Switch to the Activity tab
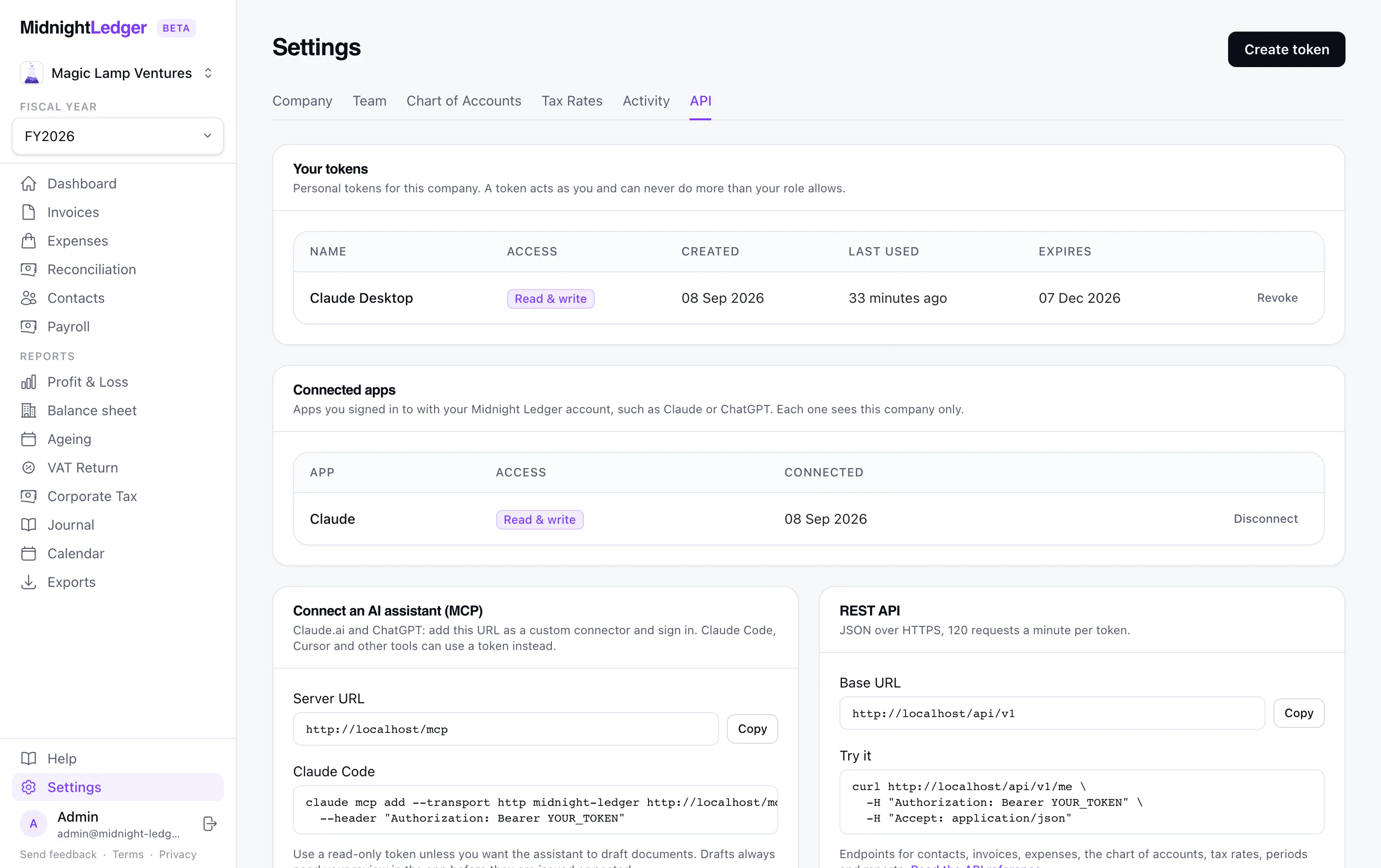 [x=646, y=101]
